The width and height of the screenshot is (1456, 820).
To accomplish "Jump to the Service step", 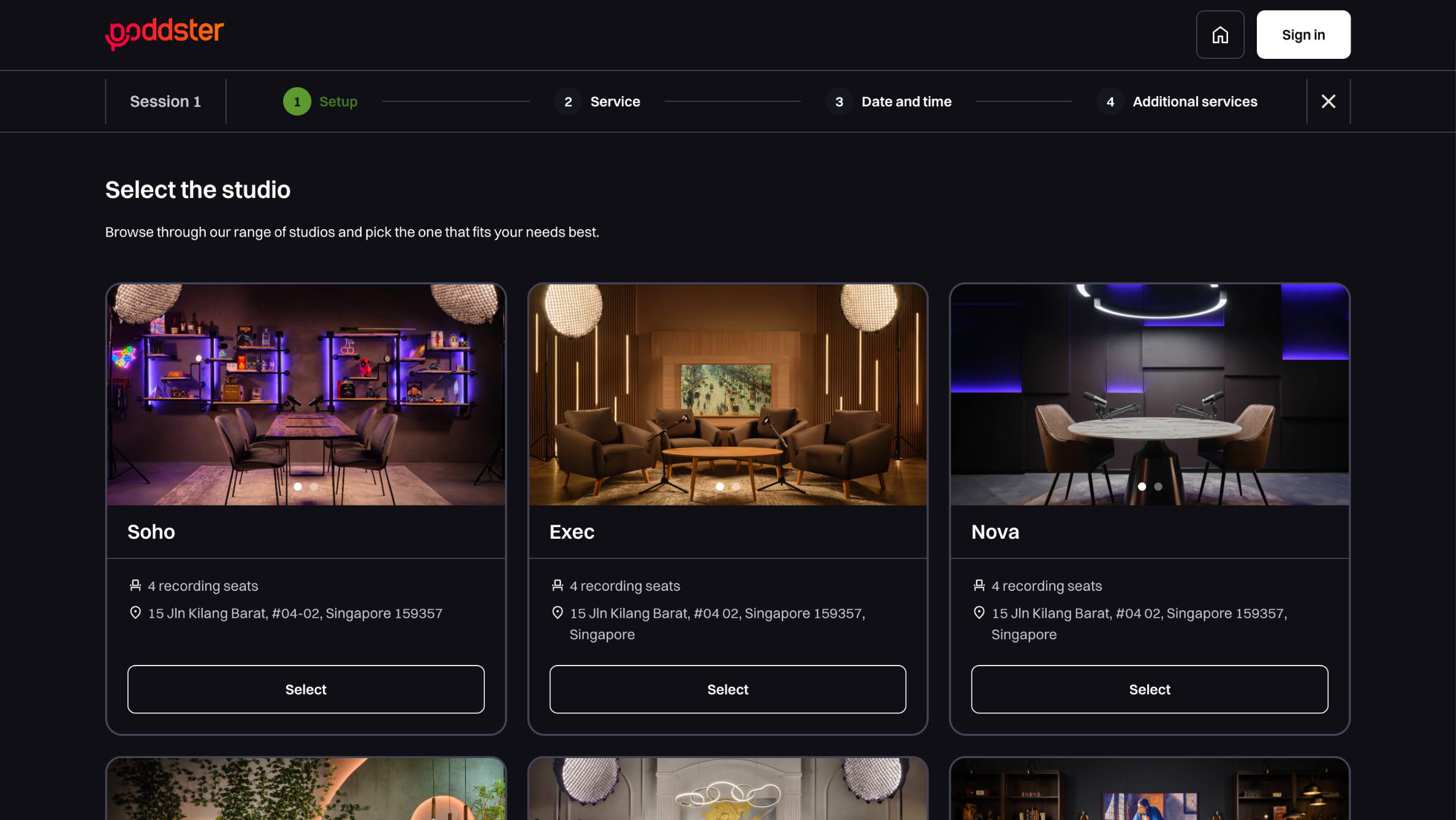I will 597,101.
